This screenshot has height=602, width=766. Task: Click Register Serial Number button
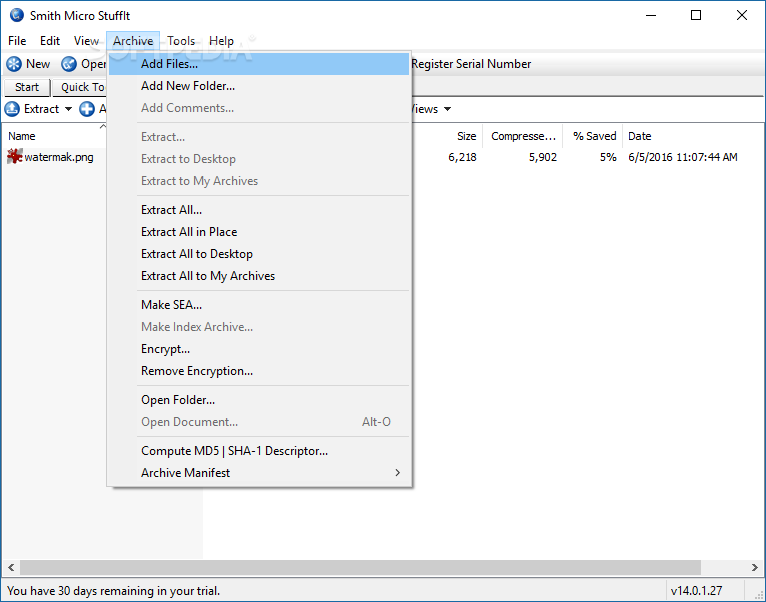point(471,64)
